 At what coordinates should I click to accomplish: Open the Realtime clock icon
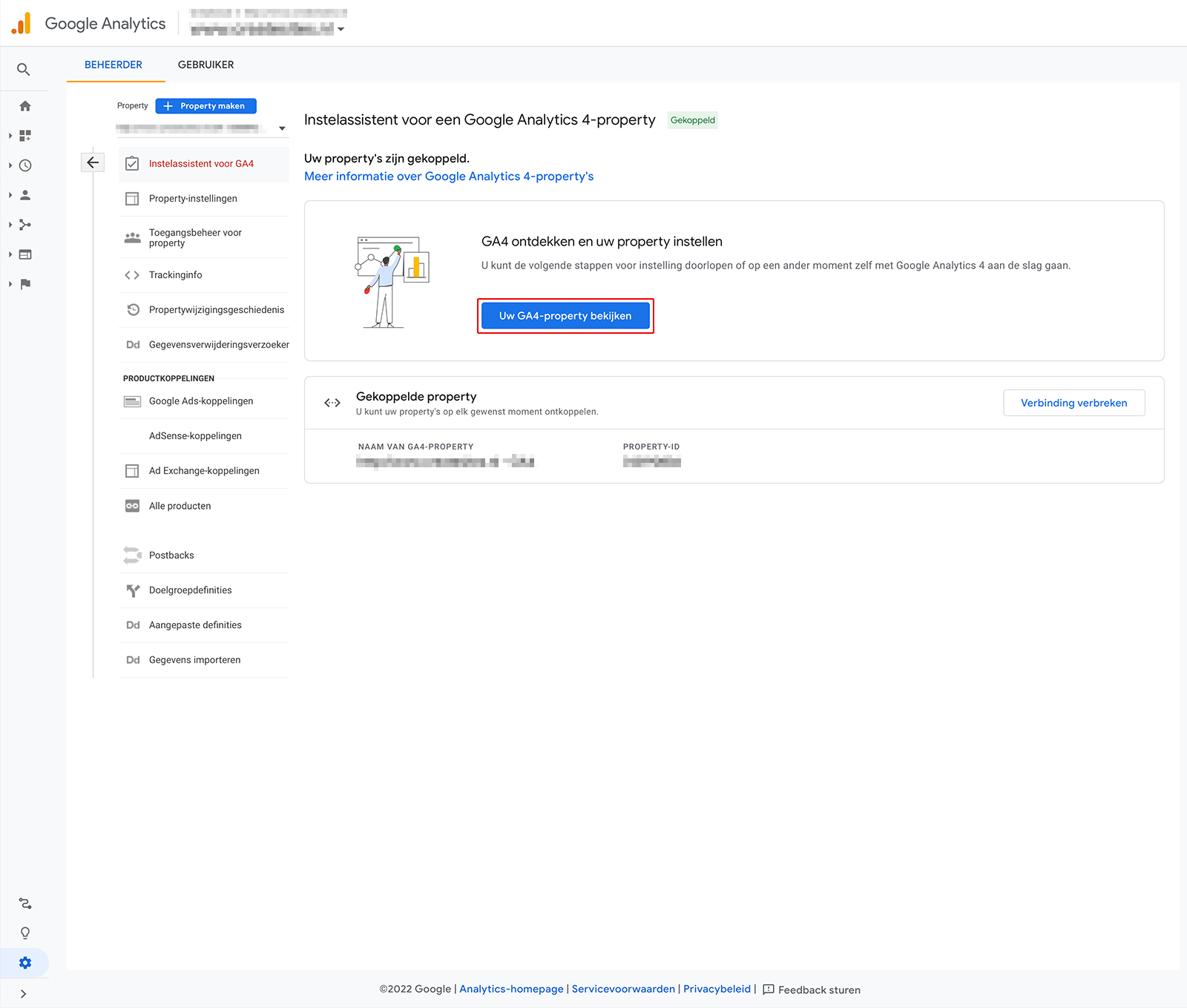click(25, 165)
